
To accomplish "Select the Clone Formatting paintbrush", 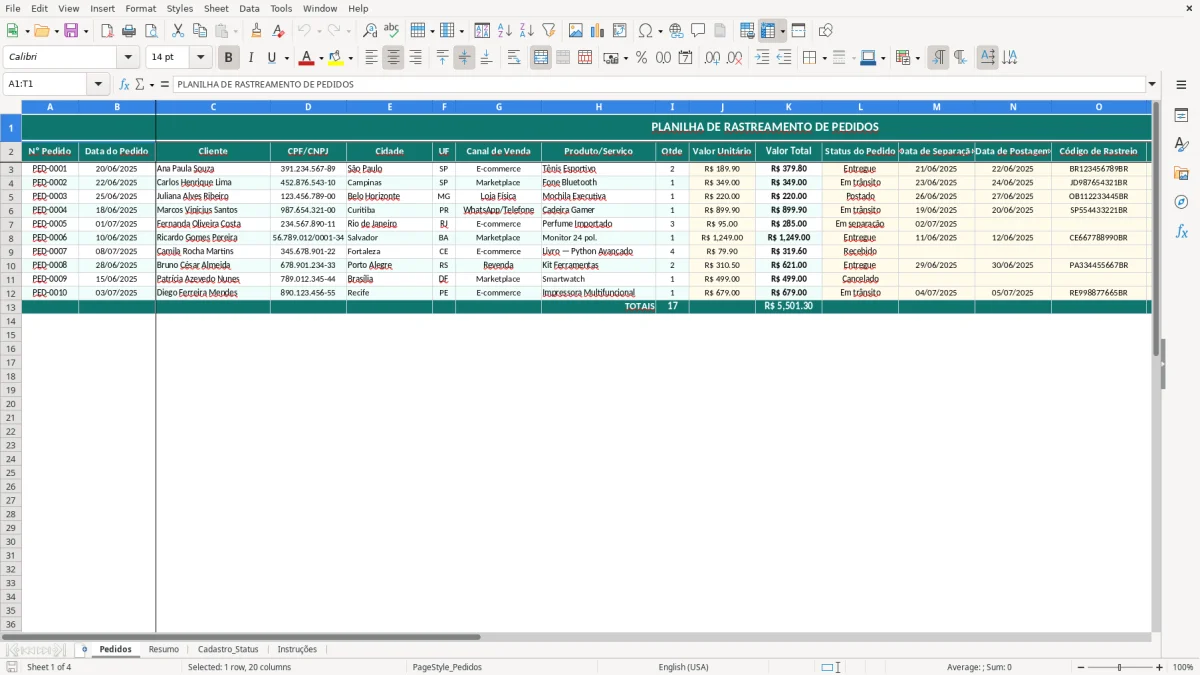I will tap(257, 31).
